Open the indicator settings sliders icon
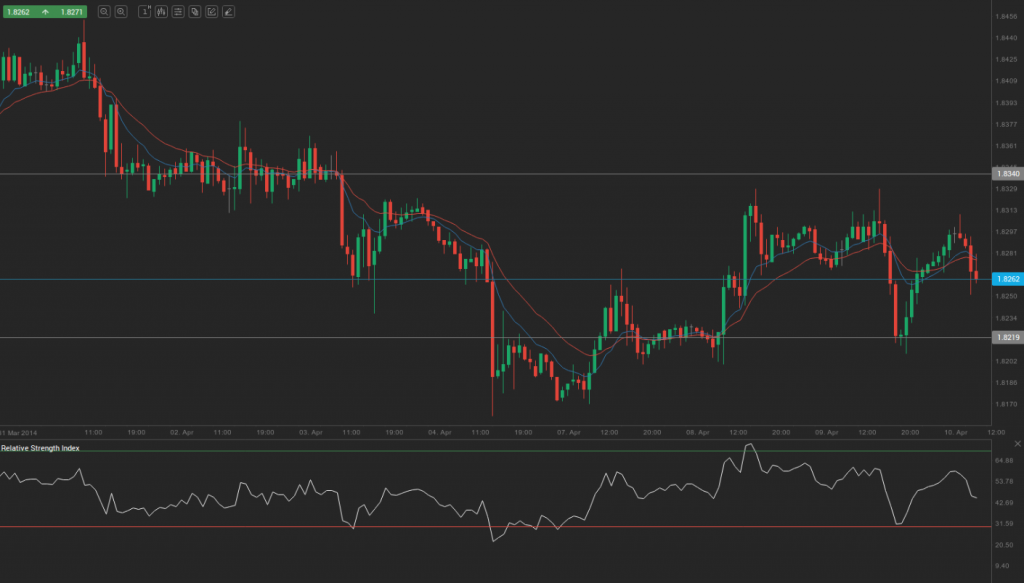Screen dimensions: 1024x583 click(178, 12)
